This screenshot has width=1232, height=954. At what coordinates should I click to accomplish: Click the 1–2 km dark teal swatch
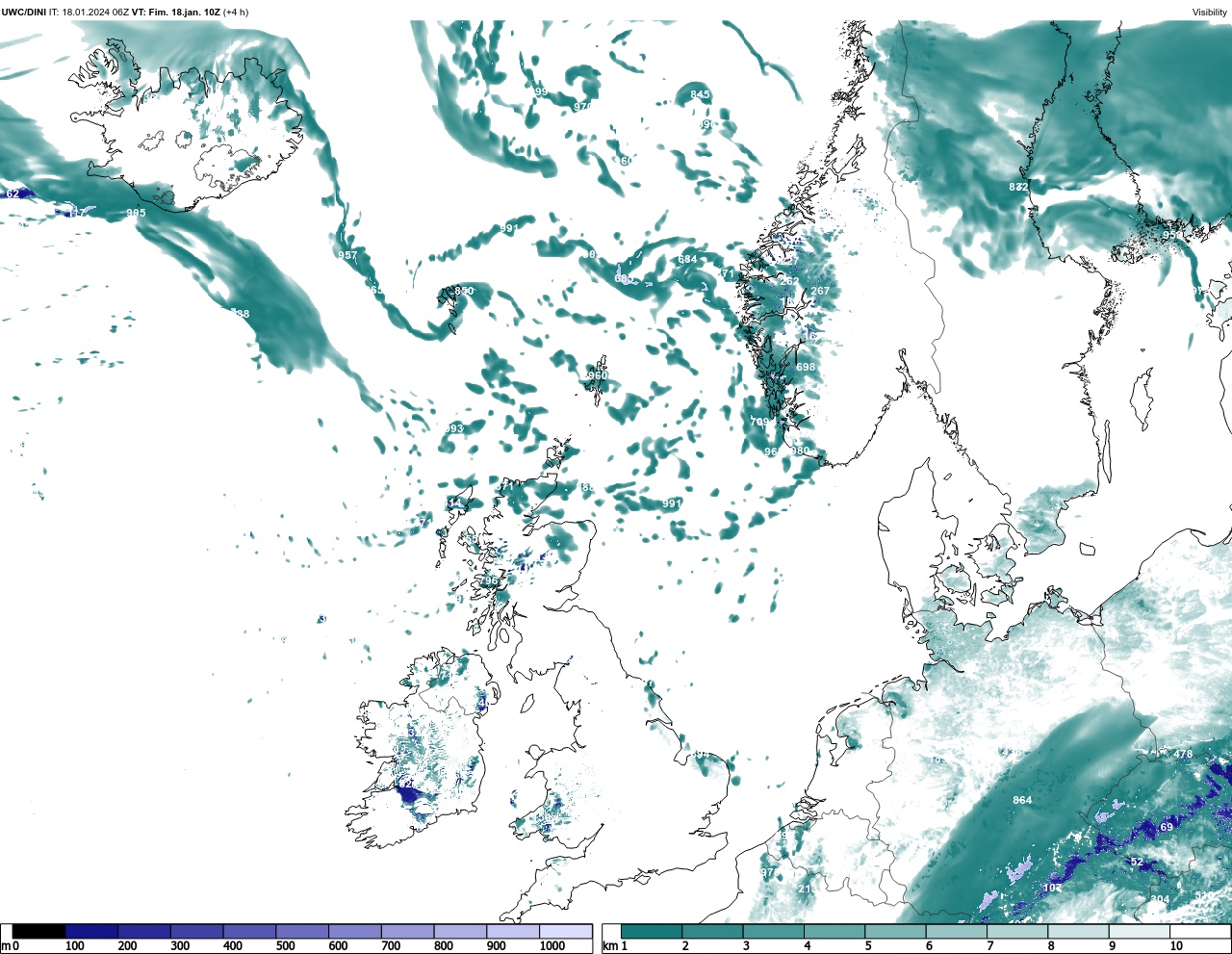[652, 932]
